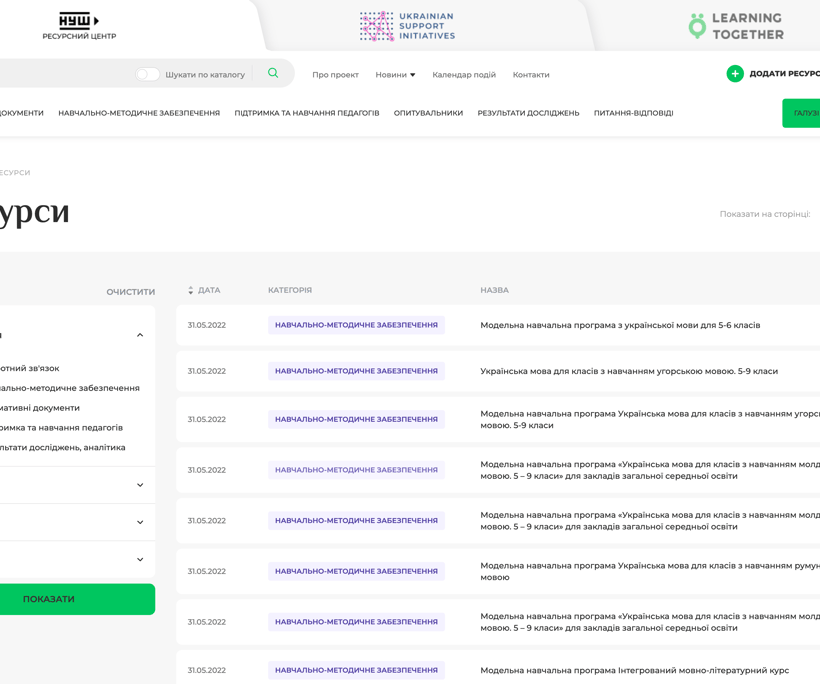The image size is (820, 684).
Task: Click the category tag in the 5-6 класів row
Action: 356,325
